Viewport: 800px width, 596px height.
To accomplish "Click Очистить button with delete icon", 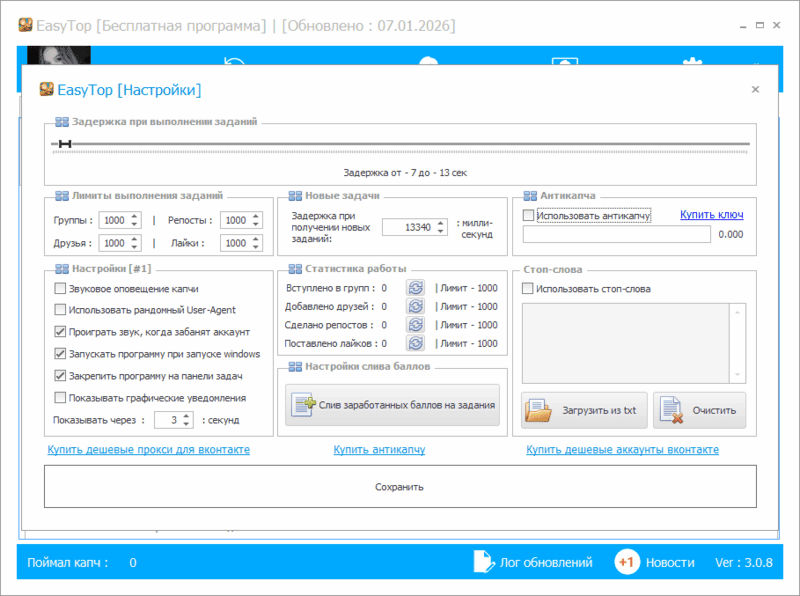I will 699,410.
